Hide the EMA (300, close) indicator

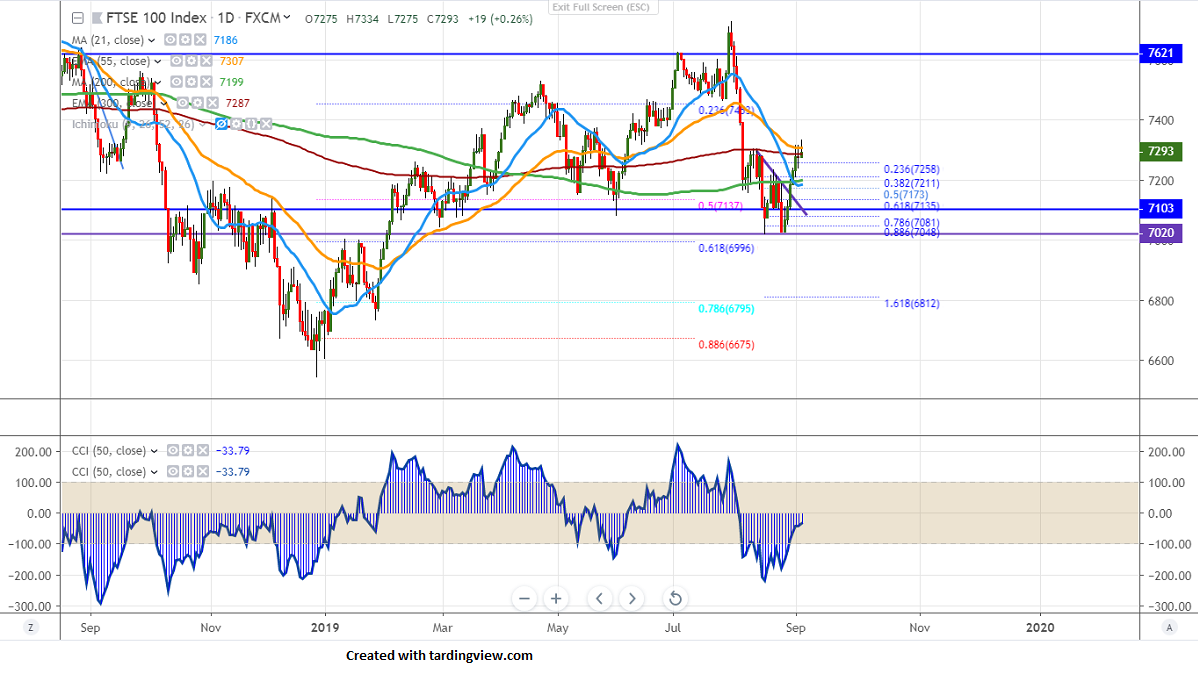[183, 103]
